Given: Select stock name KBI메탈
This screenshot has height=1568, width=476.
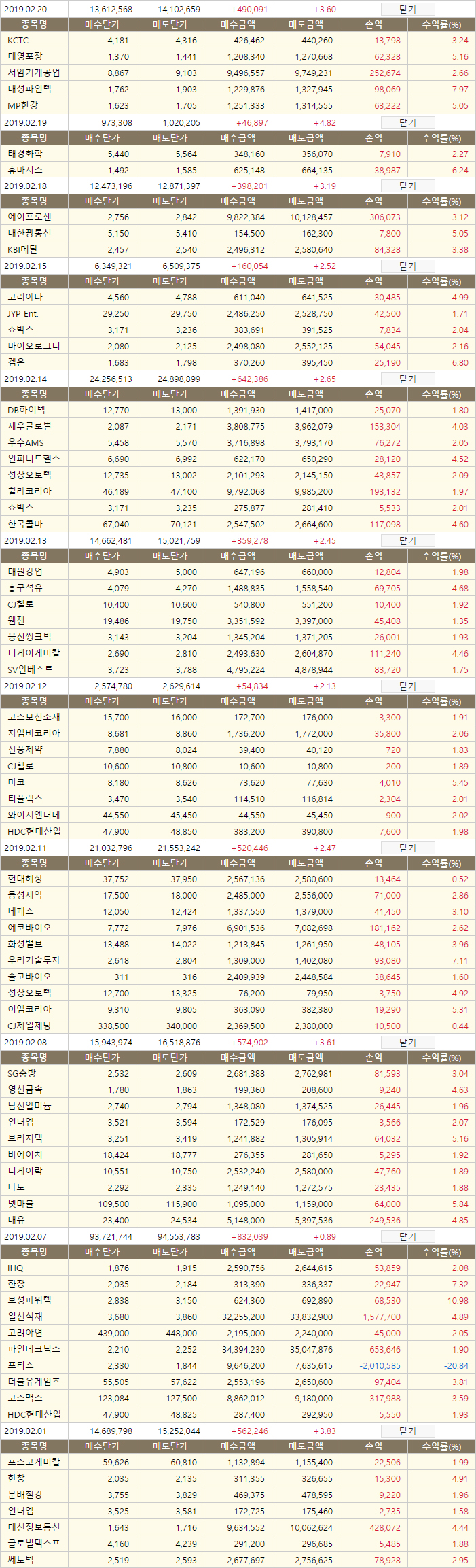Looking at the screenshot, I should pyautogui.click(x=23, y=250).
